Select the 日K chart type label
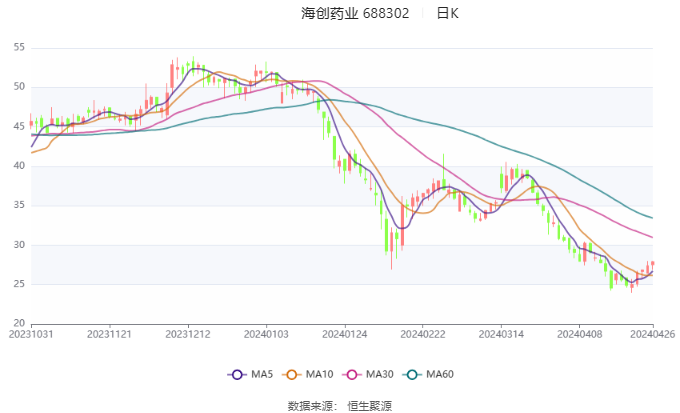 click(448, 13)
